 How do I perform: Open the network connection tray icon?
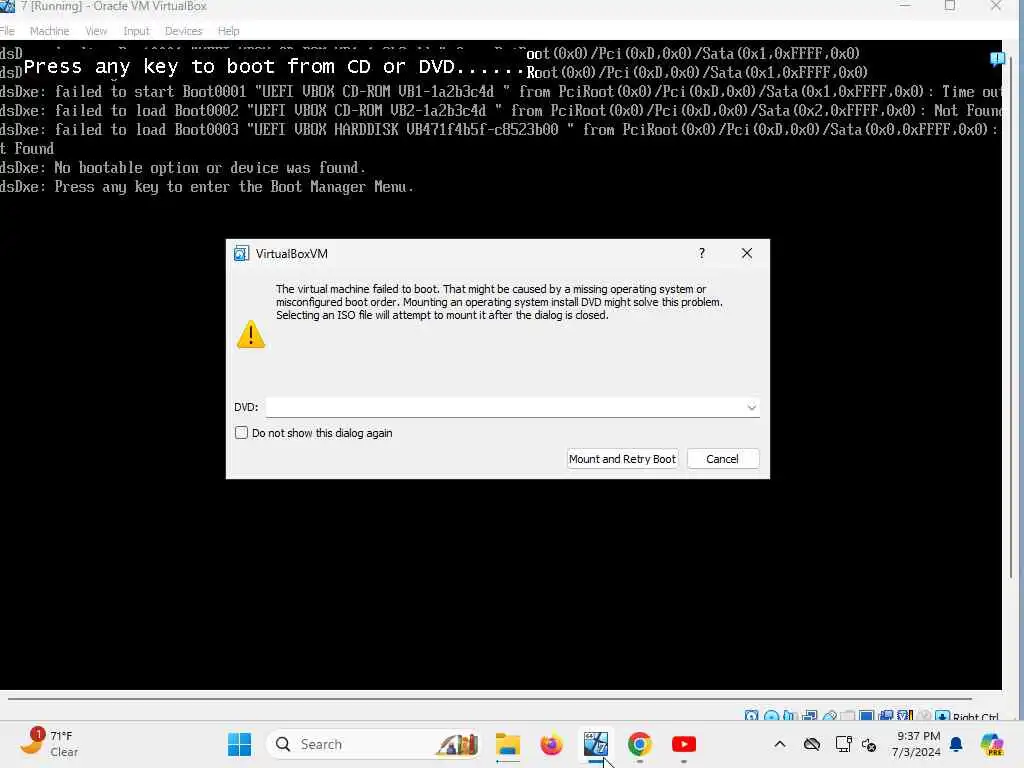pyautogui.click(x=843, y=744)
